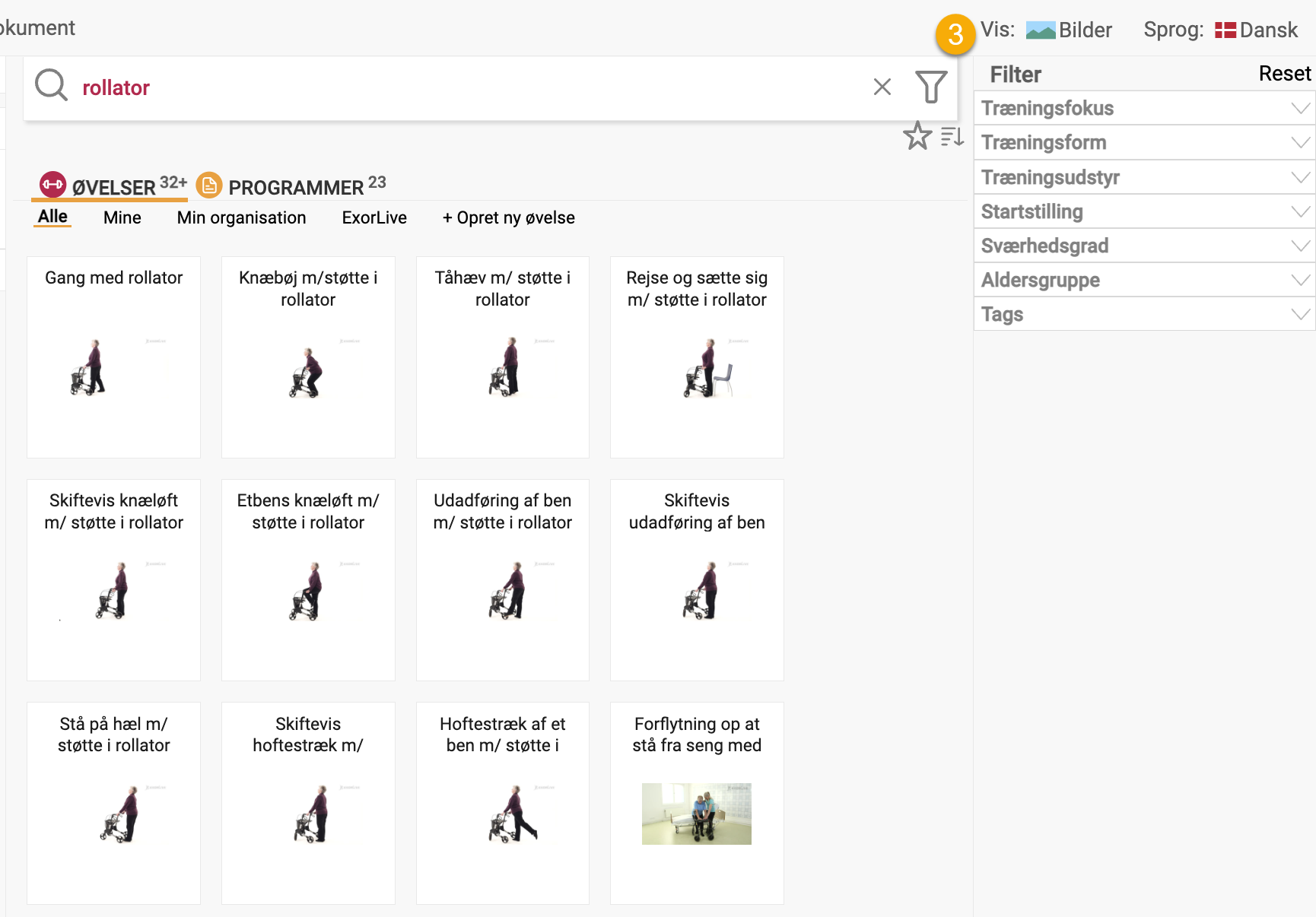The image size is (1316, 917).
Task: Open Stå på hæl exercise thumbnail
Action: pos(113,814)
